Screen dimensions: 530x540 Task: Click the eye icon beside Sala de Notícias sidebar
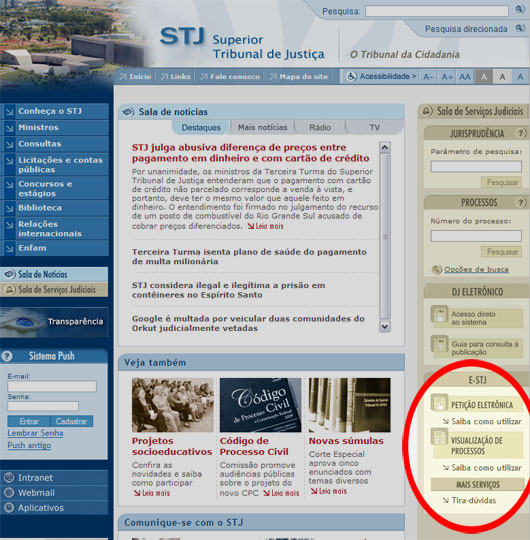10,274
